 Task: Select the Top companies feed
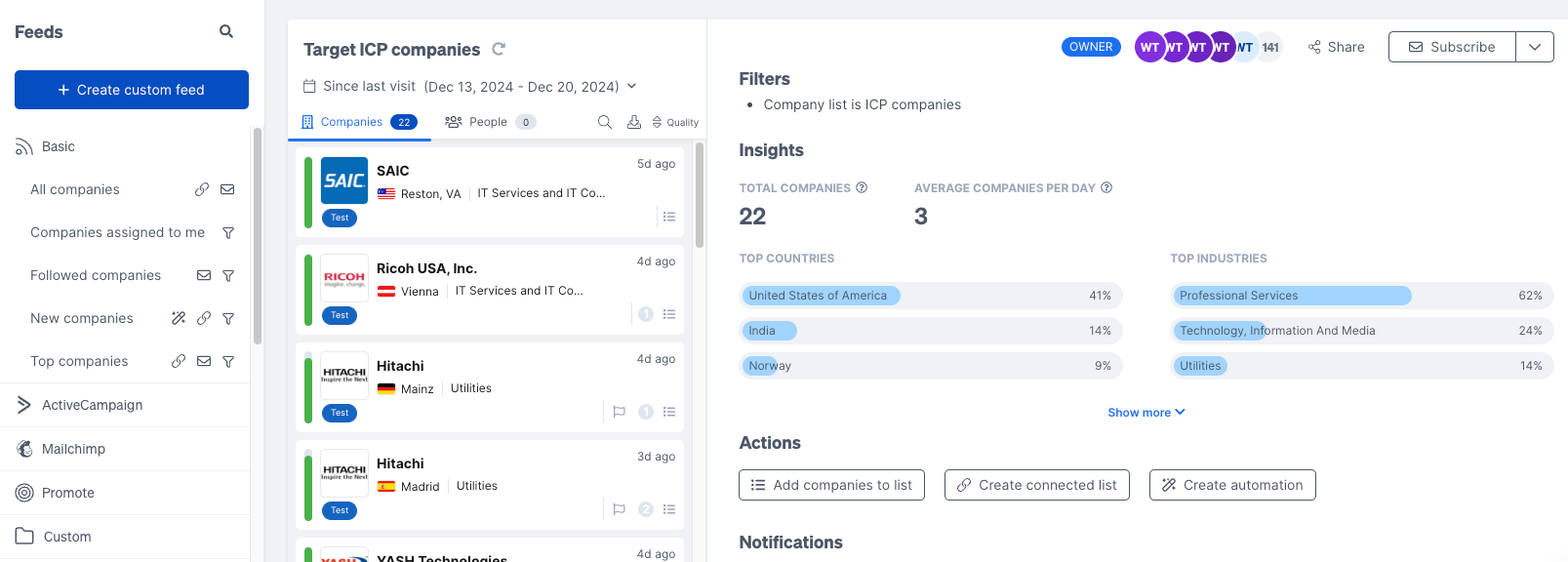[x=79, y=361]
